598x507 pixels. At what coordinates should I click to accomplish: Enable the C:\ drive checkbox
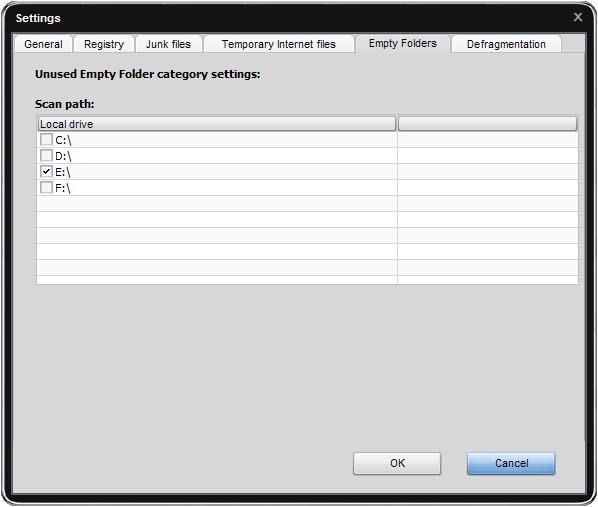pos(46,139)
